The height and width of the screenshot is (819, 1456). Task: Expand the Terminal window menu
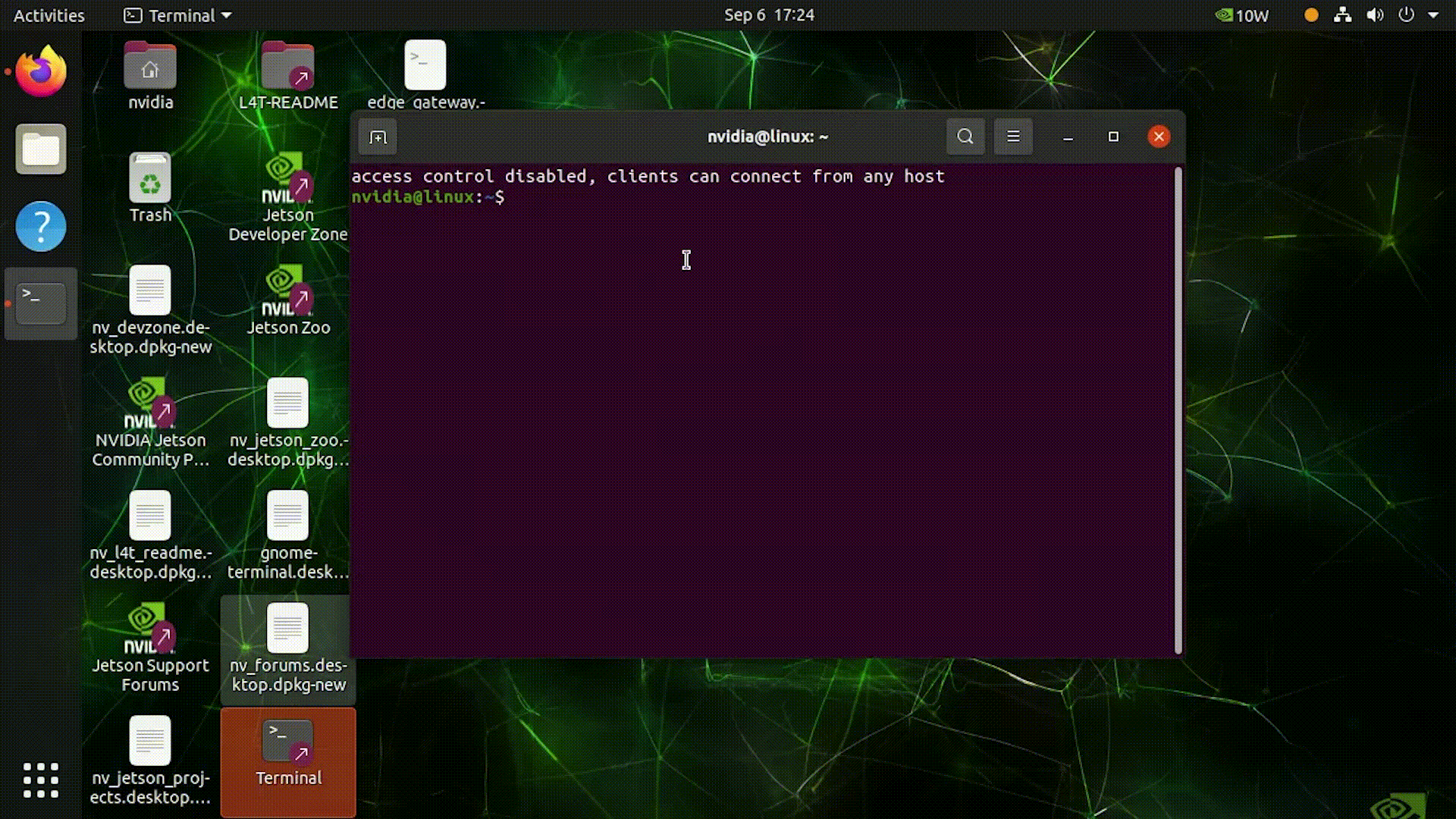pyautogui.click(x=1013, y=136)
